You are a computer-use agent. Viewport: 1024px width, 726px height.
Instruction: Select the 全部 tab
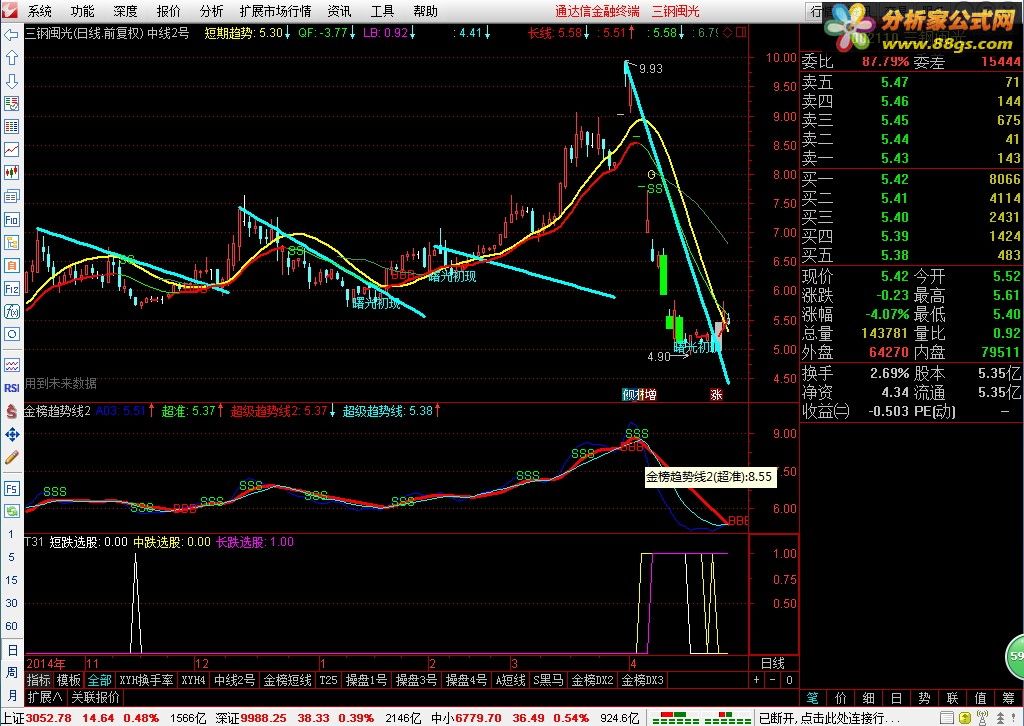[99, 680]
